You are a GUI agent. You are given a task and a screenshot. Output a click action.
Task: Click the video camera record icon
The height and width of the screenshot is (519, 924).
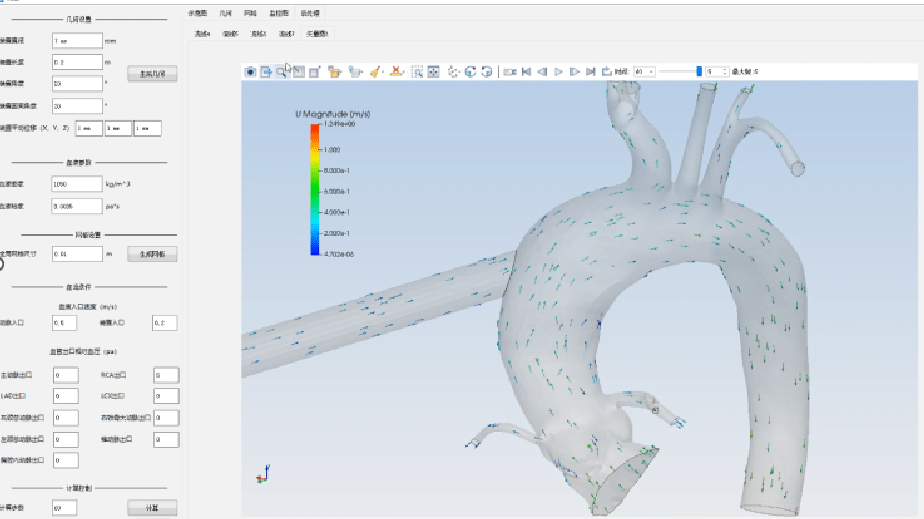click(x=510, y=72)
